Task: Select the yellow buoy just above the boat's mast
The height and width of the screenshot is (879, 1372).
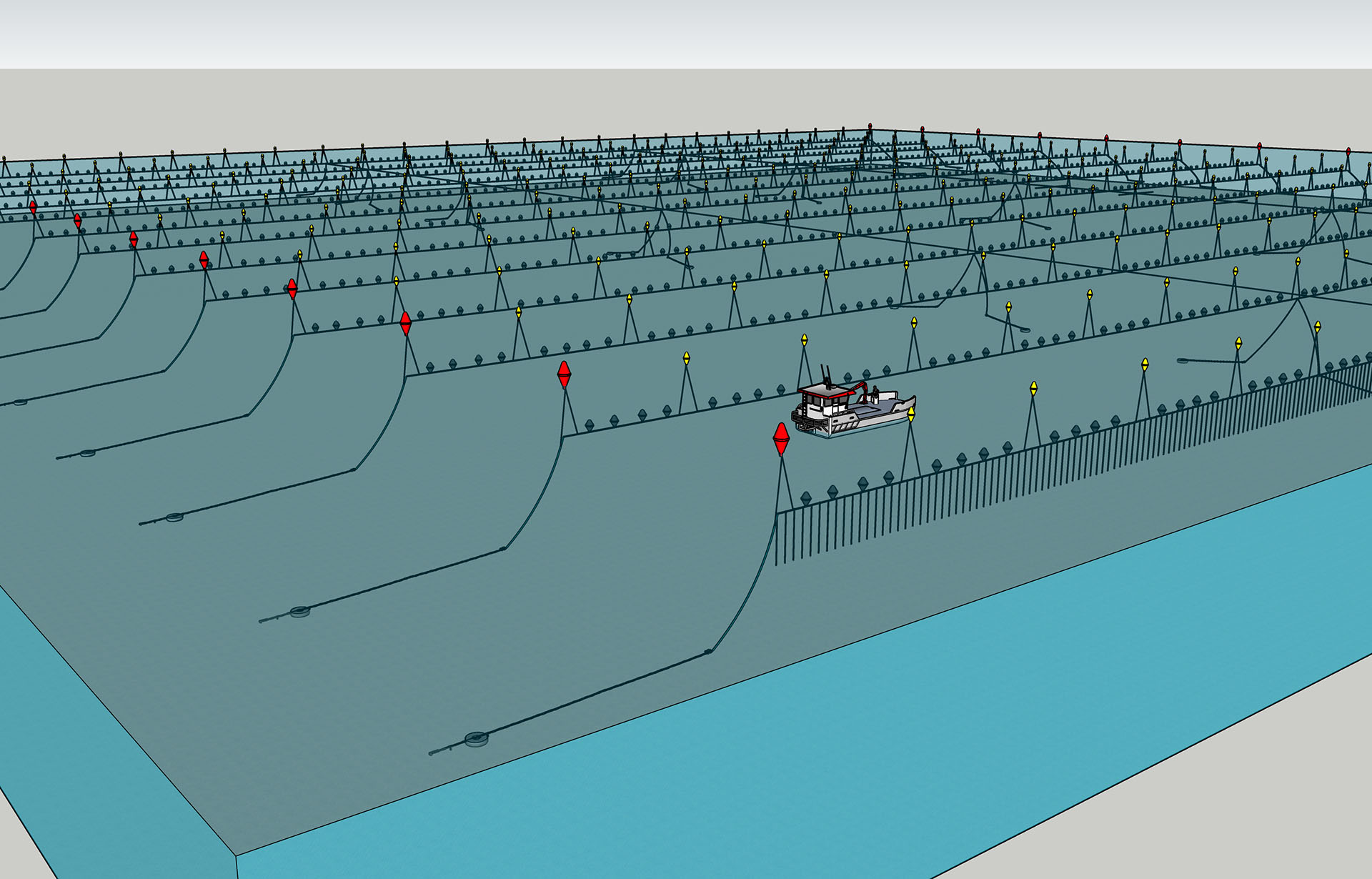Action: tap(804, 340)
